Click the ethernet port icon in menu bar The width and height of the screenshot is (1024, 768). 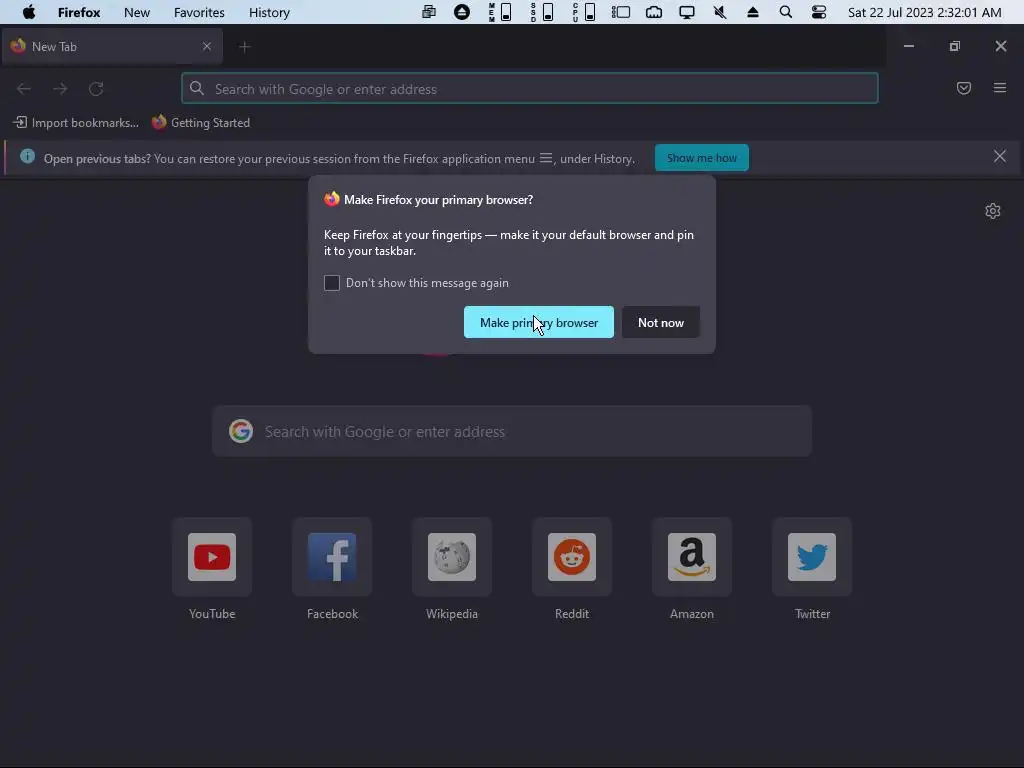(654, 12)
